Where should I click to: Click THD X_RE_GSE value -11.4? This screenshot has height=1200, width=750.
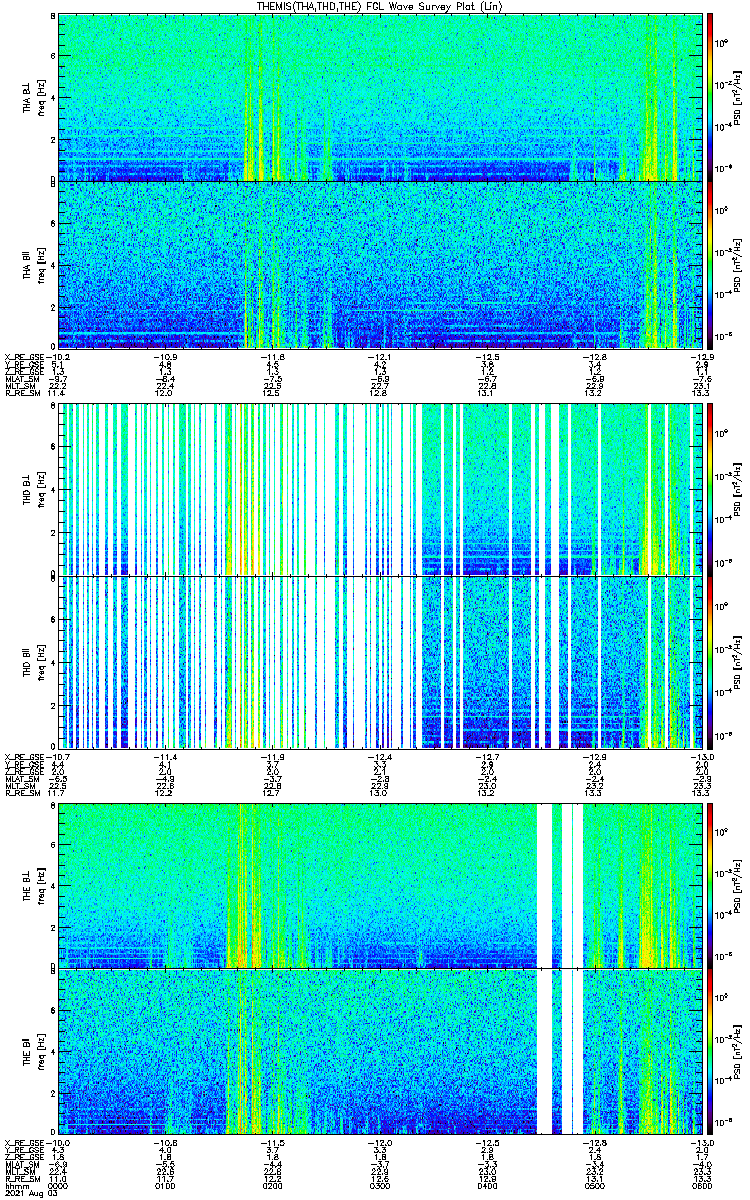click(x=166, y=757)
